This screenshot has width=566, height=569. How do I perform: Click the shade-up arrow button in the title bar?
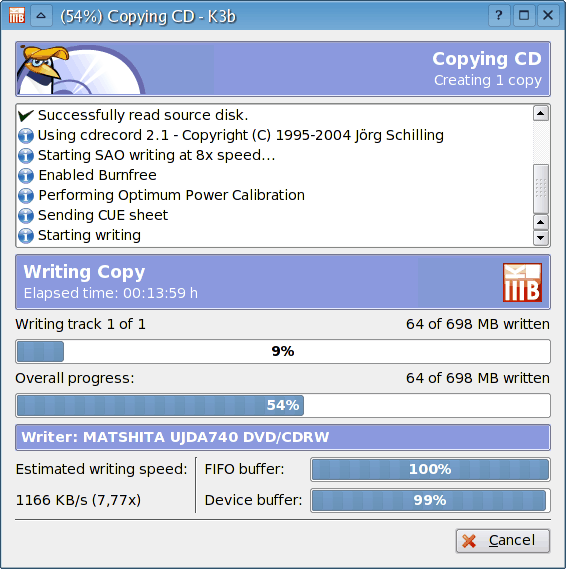pyautogui.click(x=41, y=16)
